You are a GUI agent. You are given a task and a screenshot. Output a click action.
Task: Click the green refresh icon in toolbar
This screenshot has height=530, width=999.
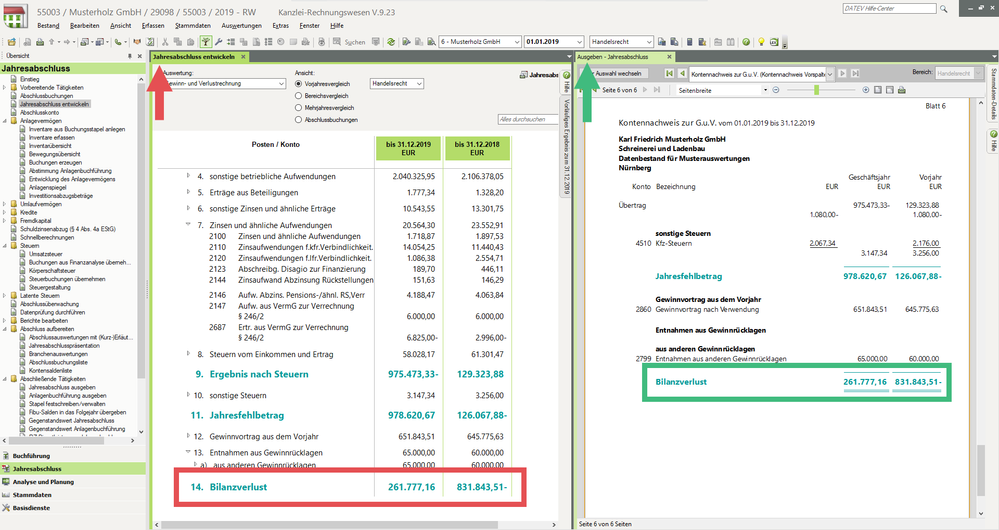pyautogui.click(x=391, y=42)
